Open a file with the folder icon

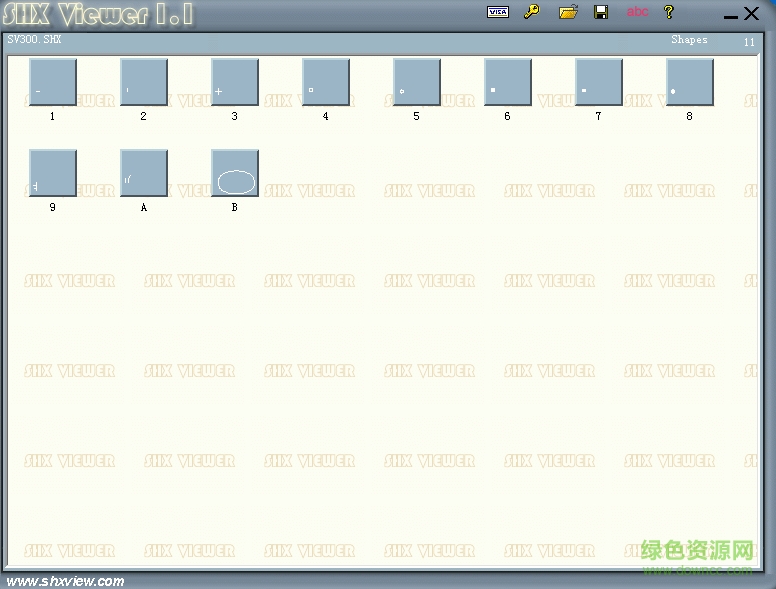[x=568, y=12]
